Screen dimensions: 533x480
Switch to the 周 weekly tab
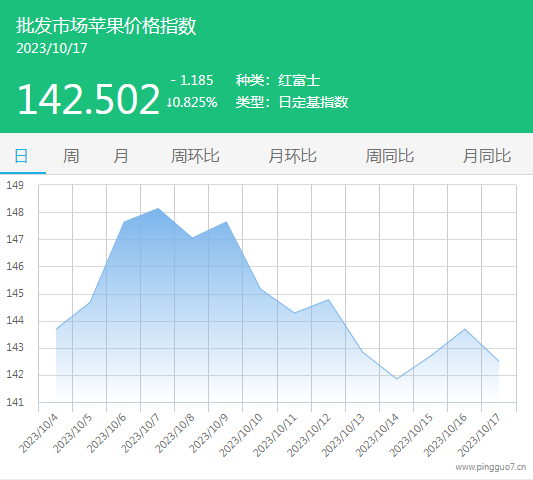pos(71,156)
